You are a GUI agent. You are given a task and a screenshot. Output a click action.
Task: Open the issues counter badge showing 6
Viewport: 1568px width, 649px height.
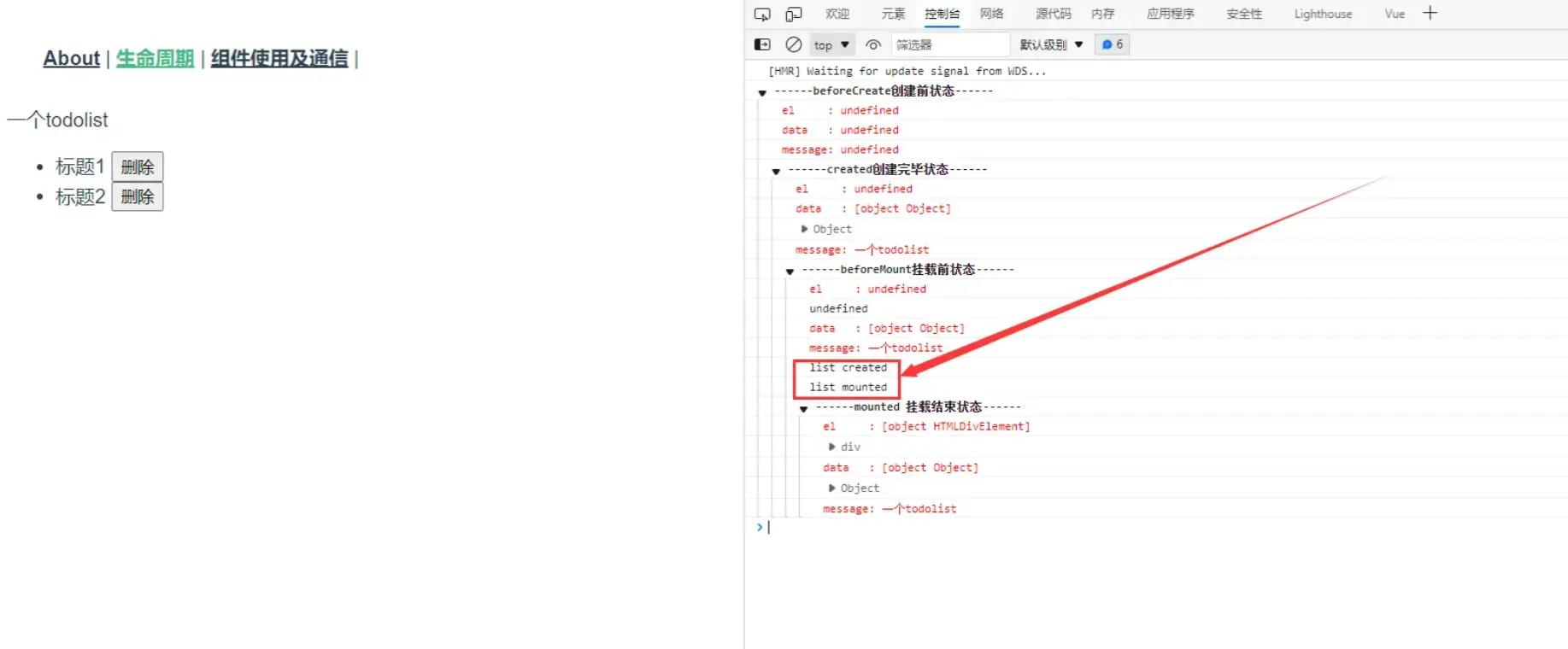[1113, 44]
